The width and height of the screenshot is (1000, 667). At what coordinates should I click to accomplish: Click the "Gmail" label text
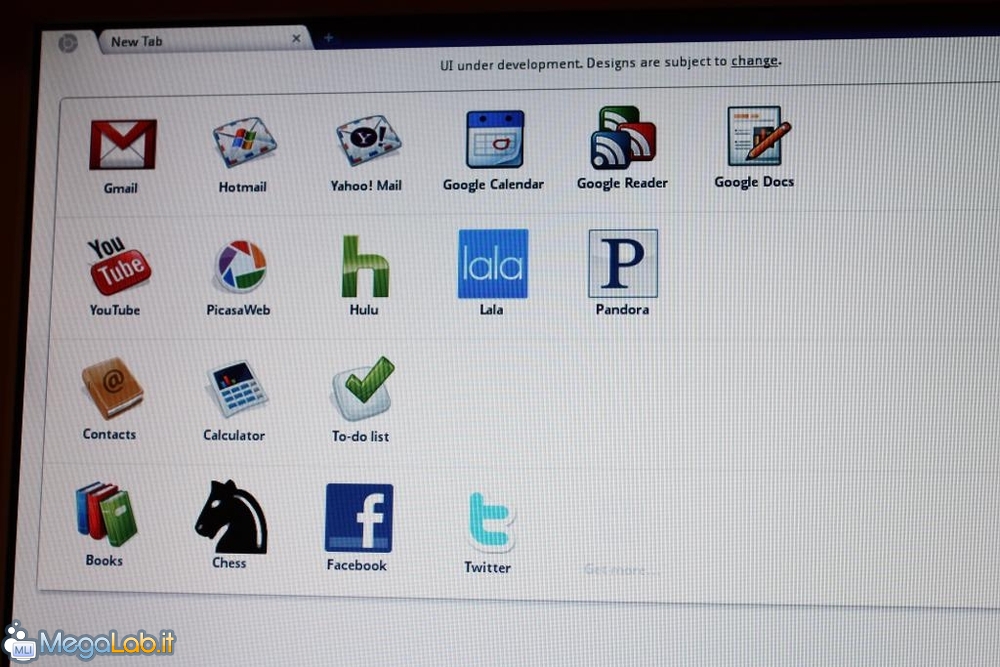(121, 188)
